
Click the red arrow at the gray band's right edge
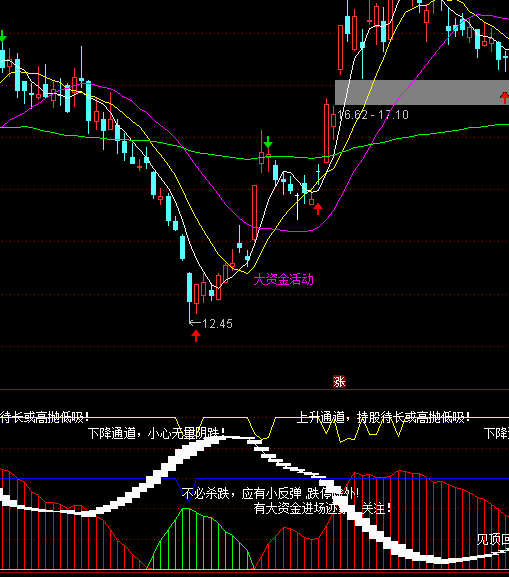(505, 98)
